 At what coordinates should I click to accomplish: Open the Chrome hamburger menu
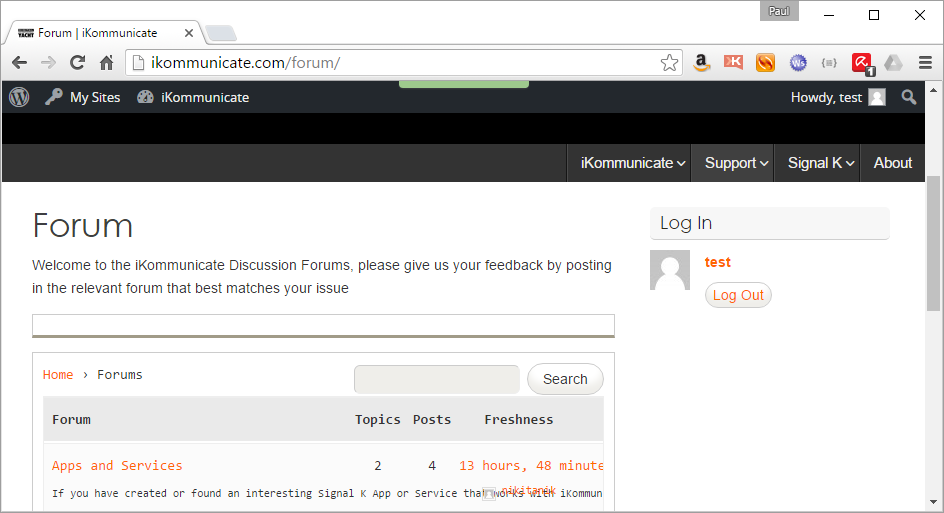coord(925,63)
